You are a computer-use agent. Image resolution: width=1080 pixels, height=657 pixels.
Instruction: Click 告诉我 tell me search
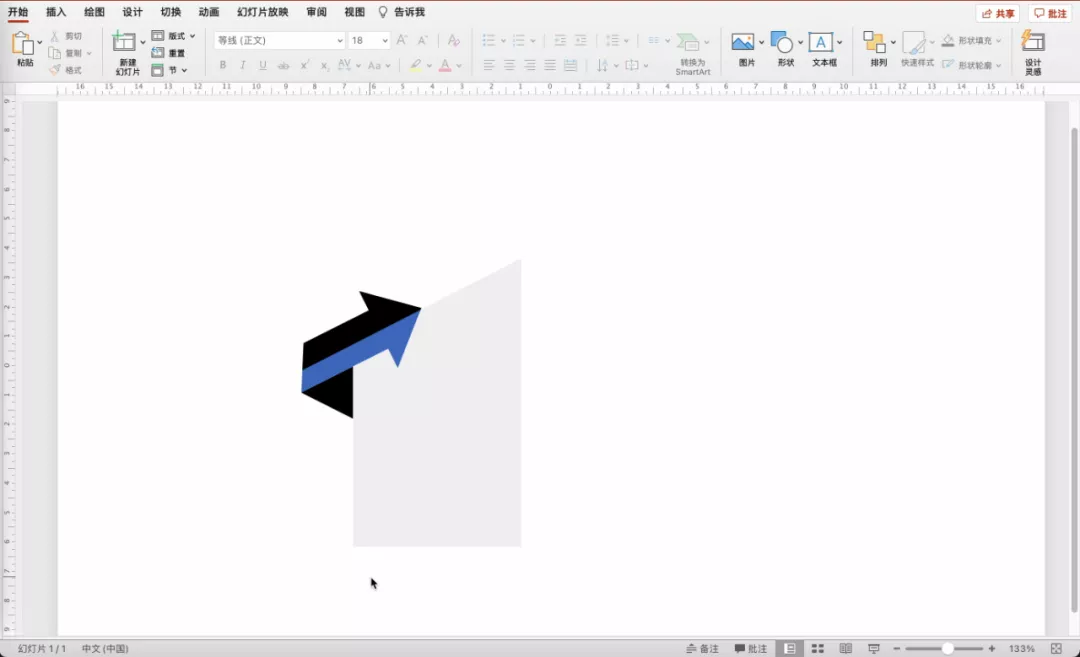(x=402, y=12)
